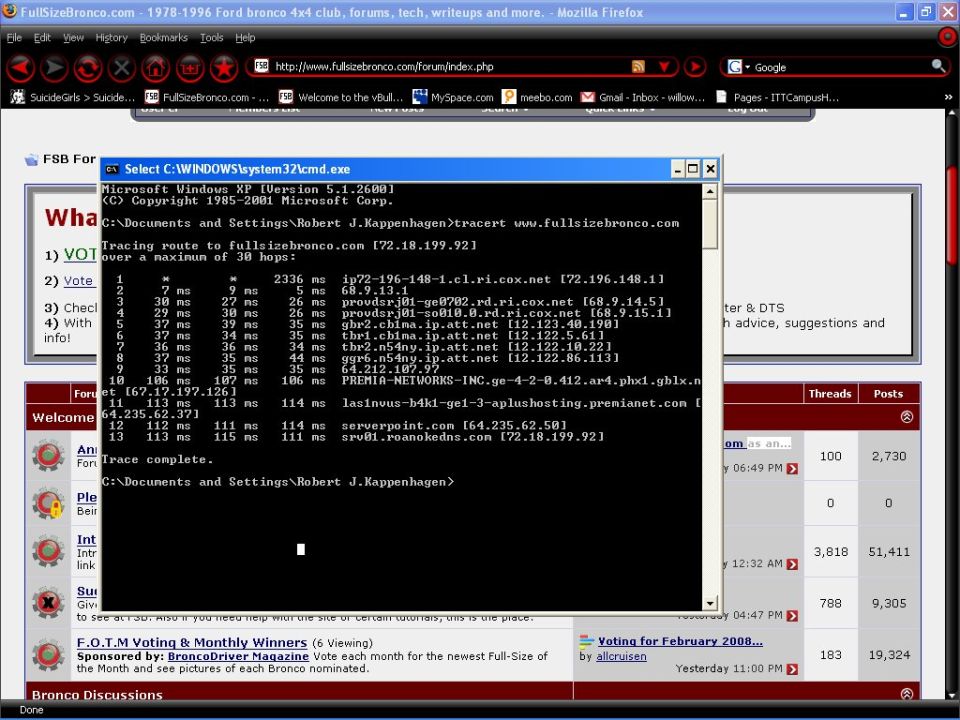Click the red star bookmark toolbar icon
This screenshot has height=720, width=960.
coord(224,67)
